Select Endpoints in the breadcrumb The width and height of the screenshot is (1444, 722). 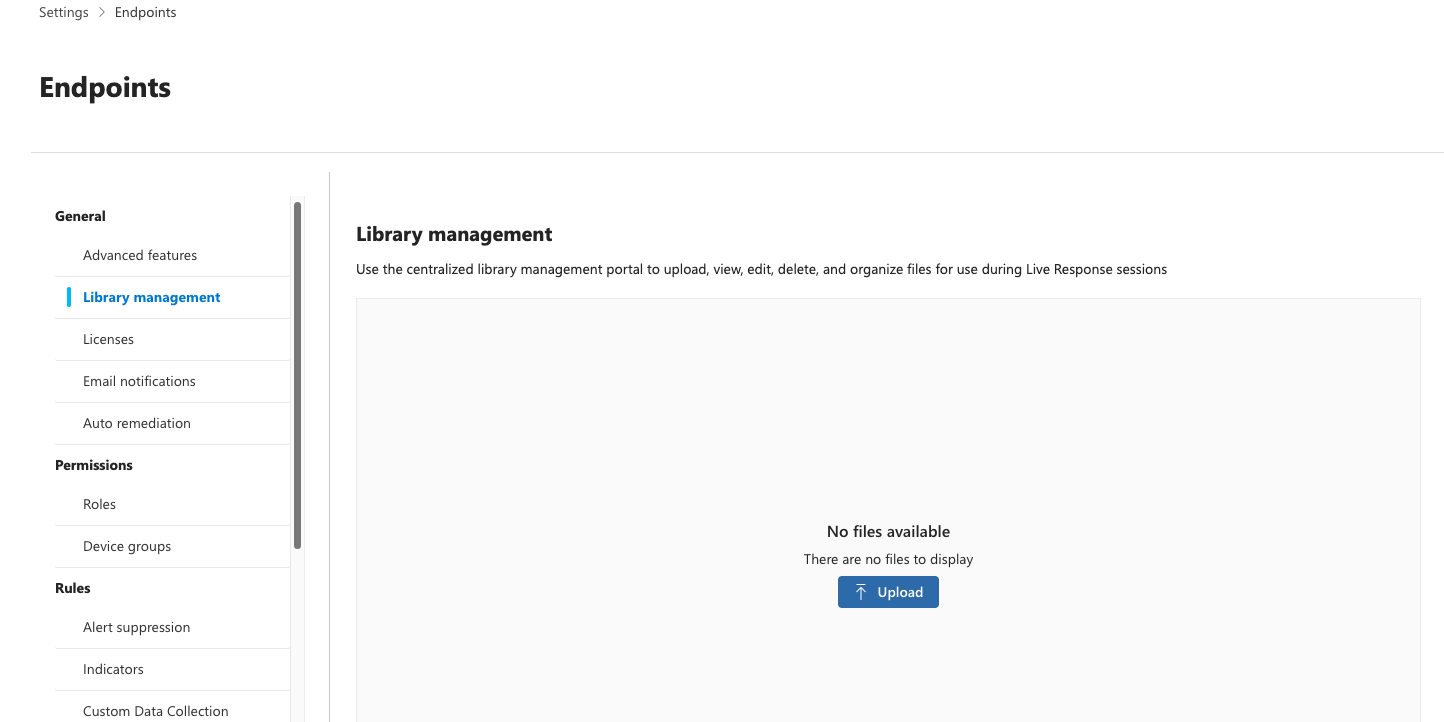[146, 12]
